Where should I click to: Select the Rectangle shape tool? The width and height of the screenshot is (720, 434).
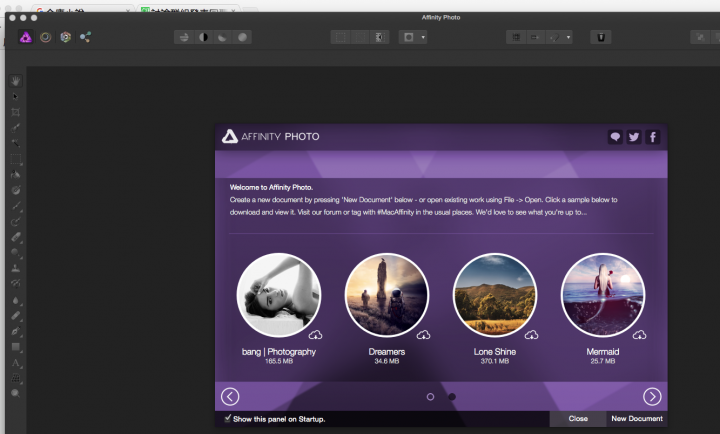pos(16,346)
